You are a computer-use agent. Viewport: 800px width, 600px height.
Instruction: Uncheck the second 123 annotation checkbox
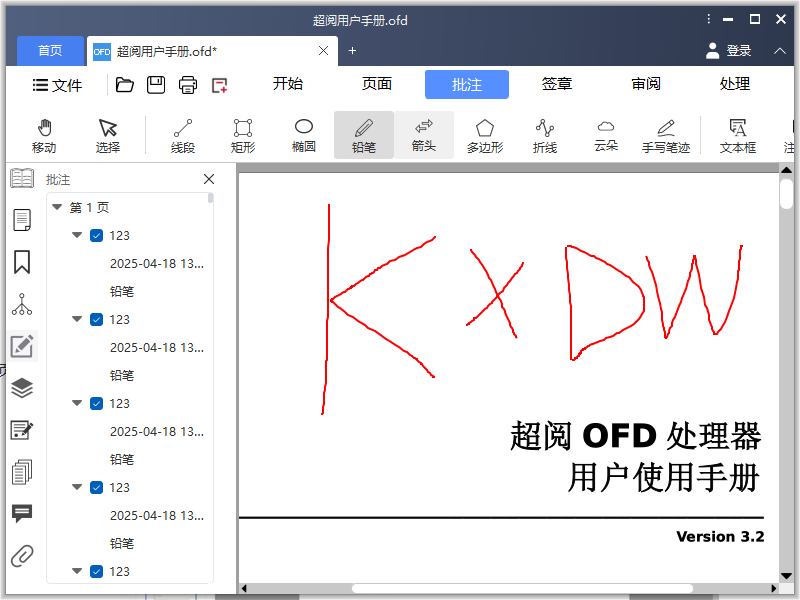tap(96, 319)
